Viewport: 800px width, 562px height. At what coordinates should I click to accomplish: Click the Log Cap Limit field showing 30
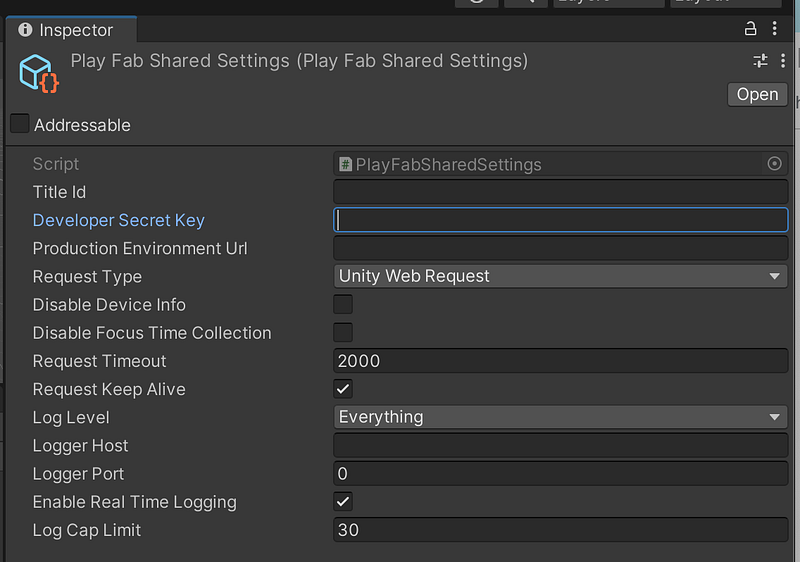[561, 530]
